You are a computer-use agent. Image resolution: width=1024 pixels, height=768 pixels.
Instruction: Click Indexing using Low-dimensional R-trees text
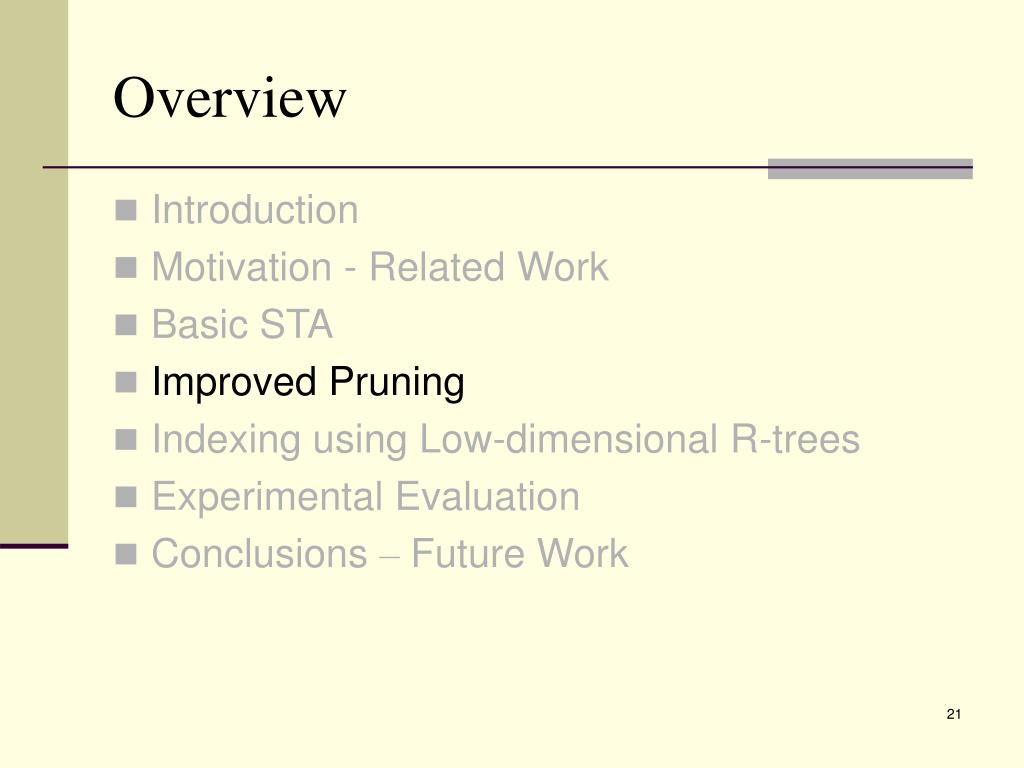click(x=506, y=440)
